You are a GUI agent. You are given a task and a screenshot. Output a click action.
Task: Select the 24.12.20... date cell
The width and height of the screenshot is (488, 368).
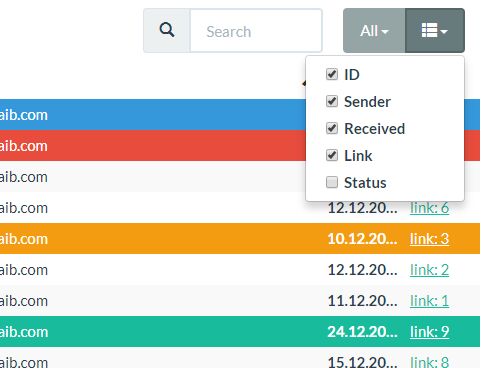(362, 332)
